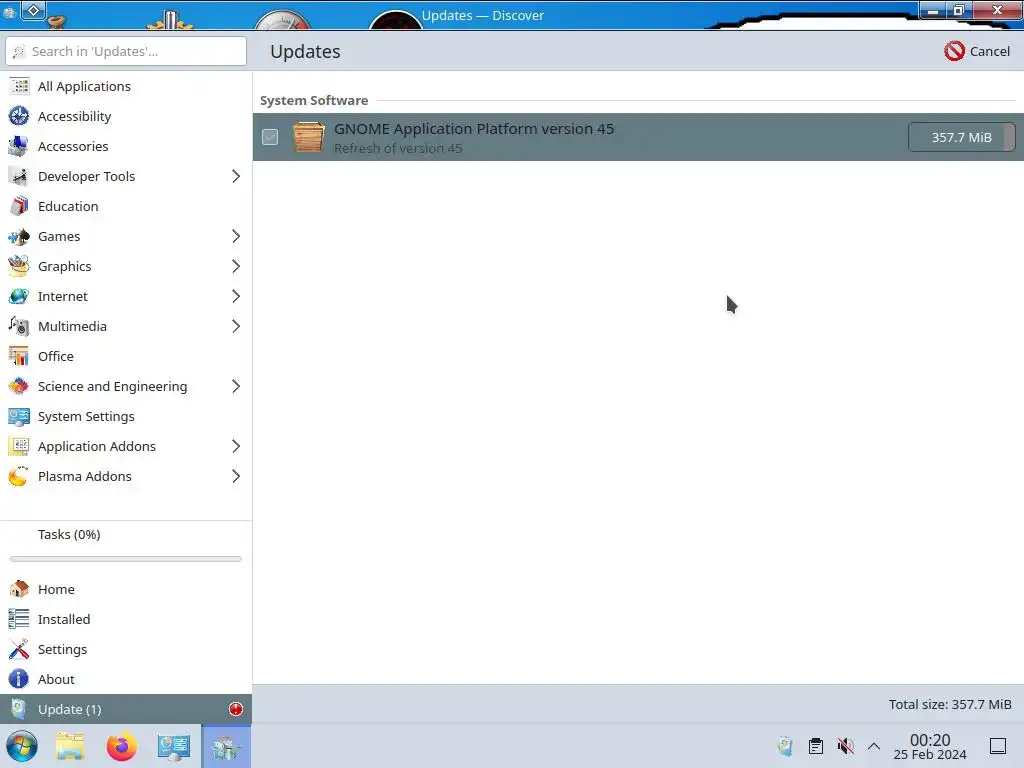Uncheck the GNOME Application Platform checkbox

click(270, 137)
